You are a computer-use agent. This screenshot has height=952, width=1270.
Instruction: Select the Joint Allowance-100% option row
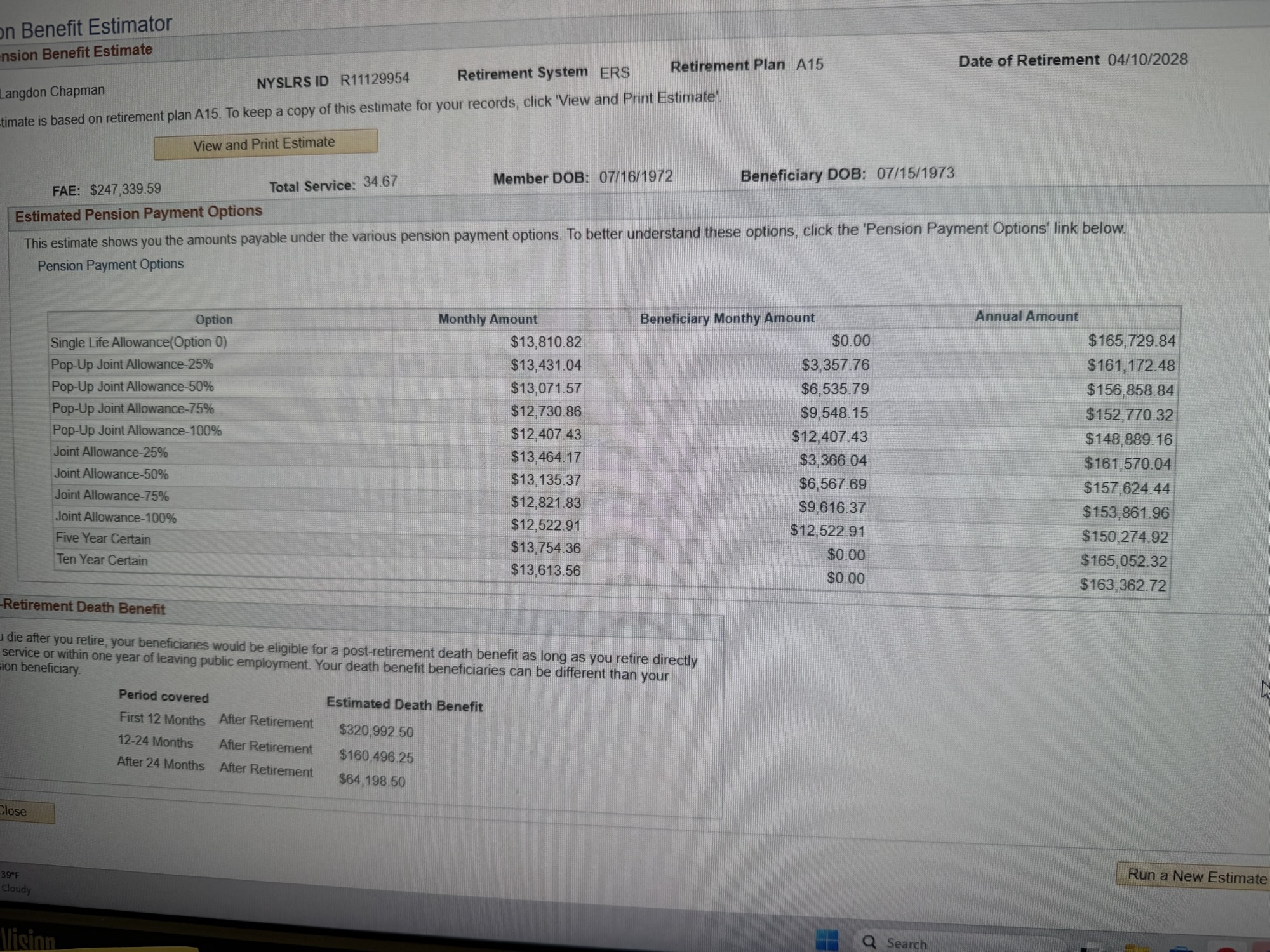(x=116, y=517)
